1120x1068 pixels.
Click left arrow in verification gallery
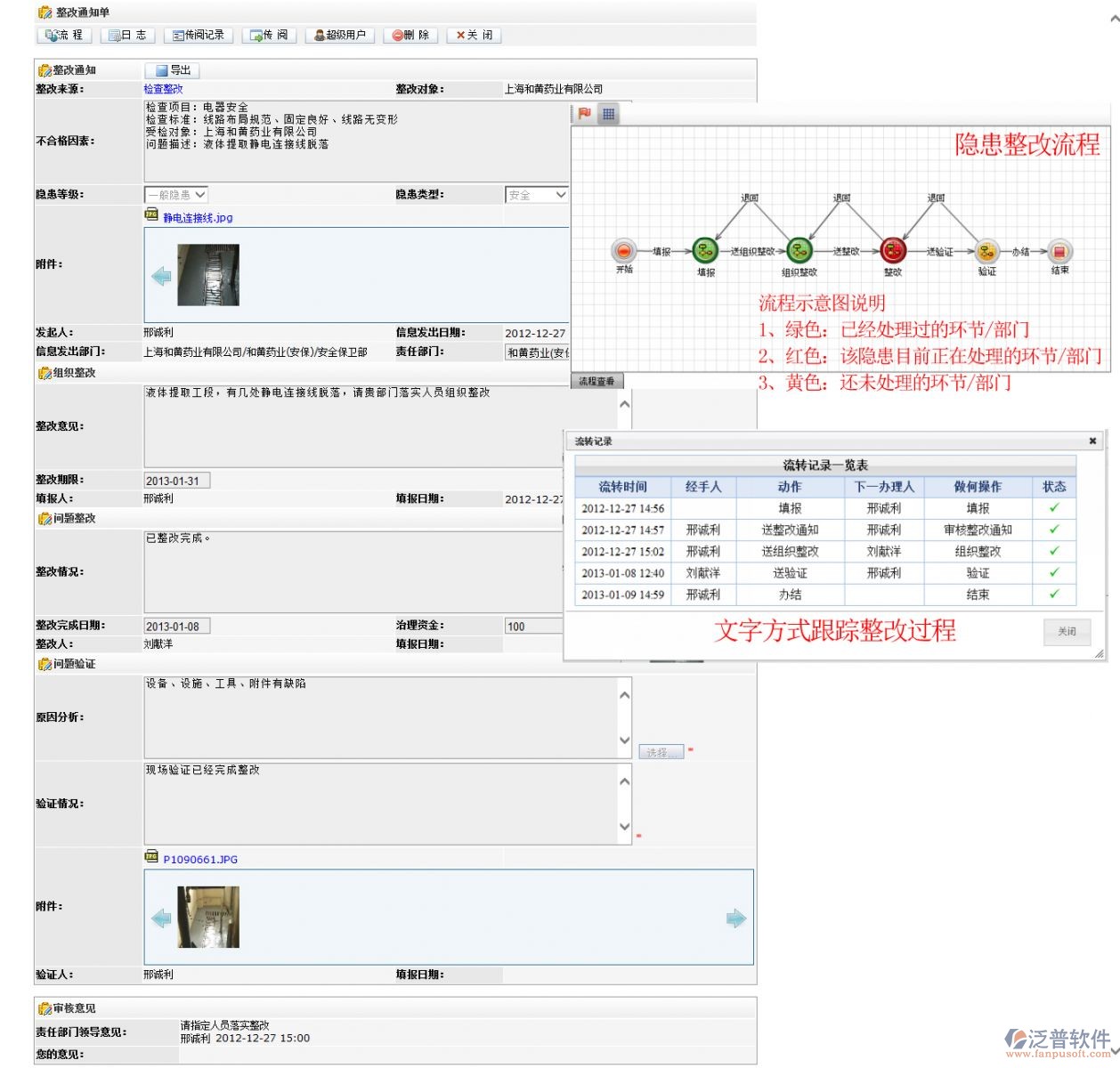[161, 918]
